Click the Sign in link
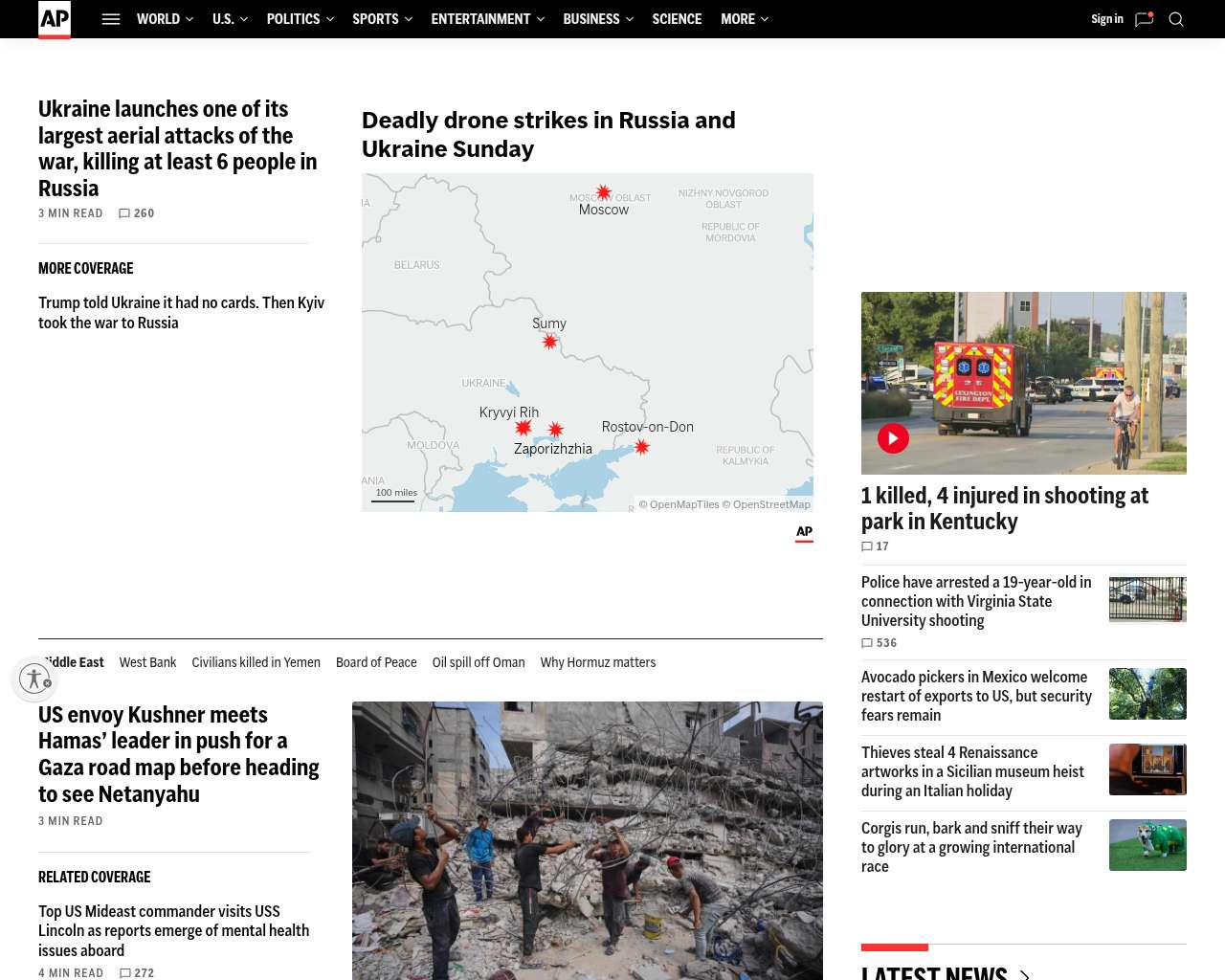Viewport: 1225px width, 980px height. point(1107,19)
